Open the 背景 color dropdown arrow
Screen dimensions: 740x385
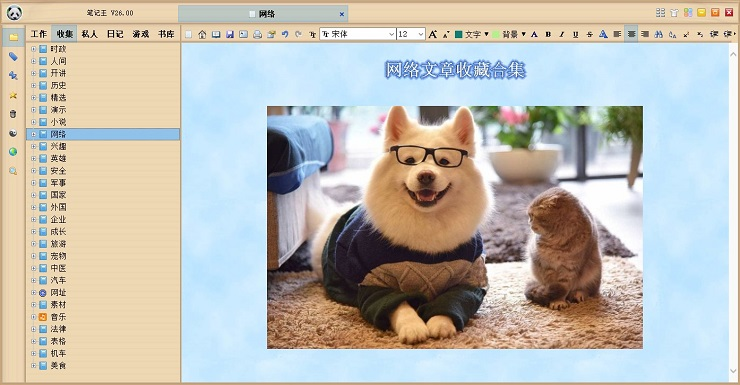[523, 34]
